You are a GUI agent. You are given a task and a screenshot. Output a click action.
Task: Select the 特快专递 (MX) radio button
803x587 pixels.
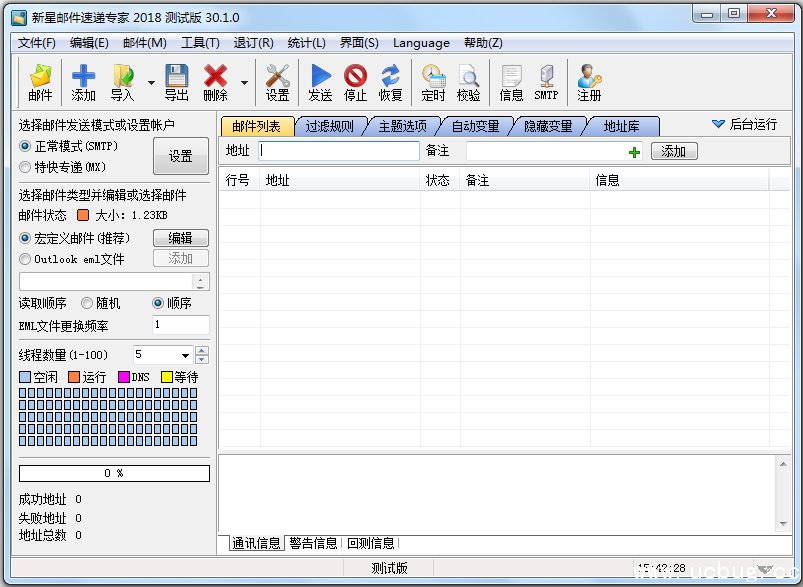[26, 167]
